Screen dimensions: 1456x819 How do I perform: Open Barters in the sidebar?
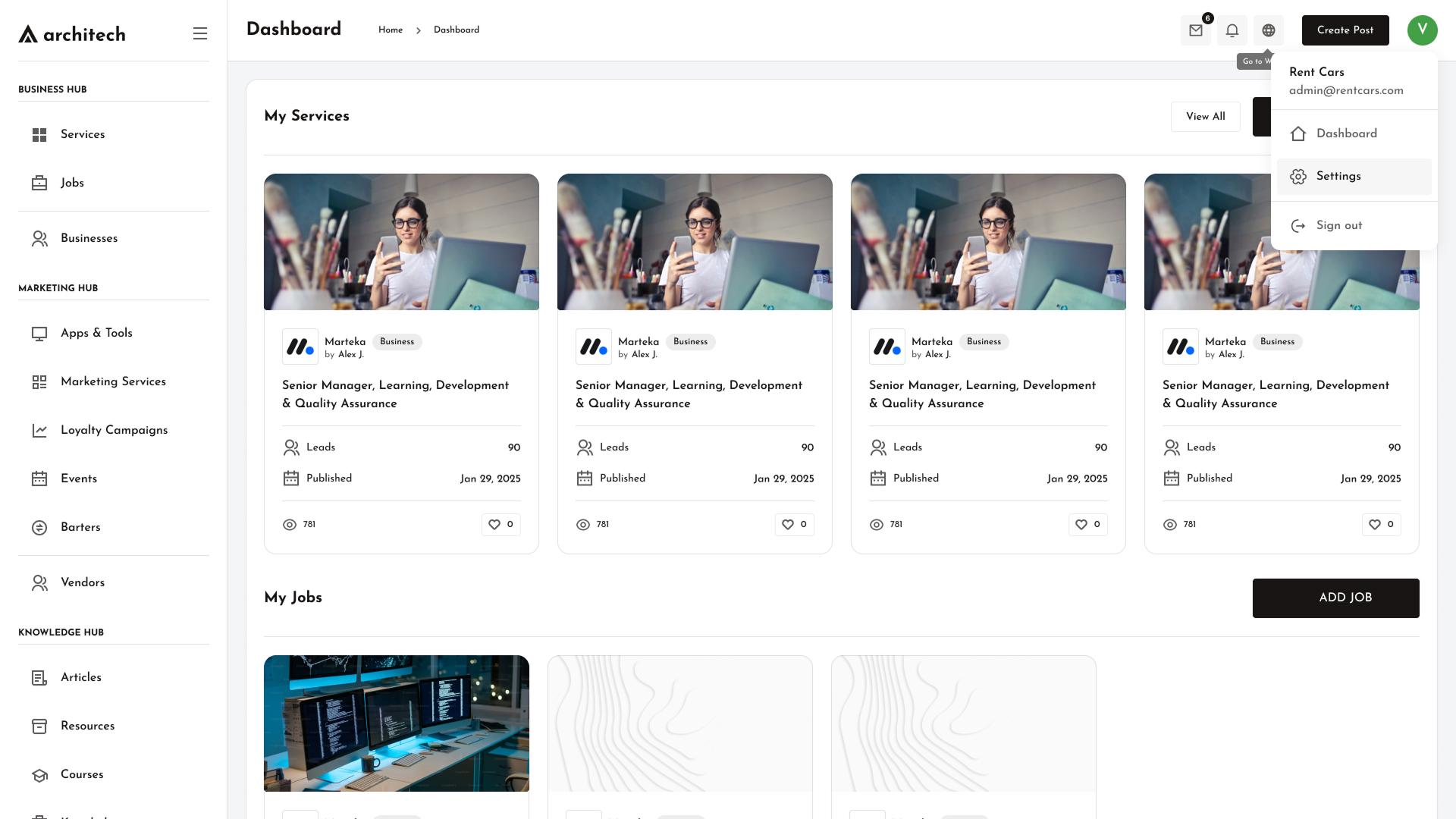pyautogui.click(x=114, y=528)
